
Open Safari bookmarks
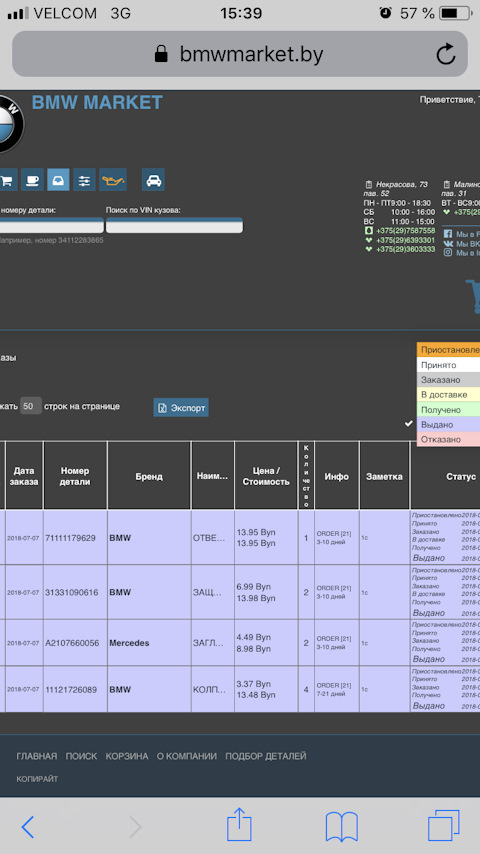click(x=342, y=826)
